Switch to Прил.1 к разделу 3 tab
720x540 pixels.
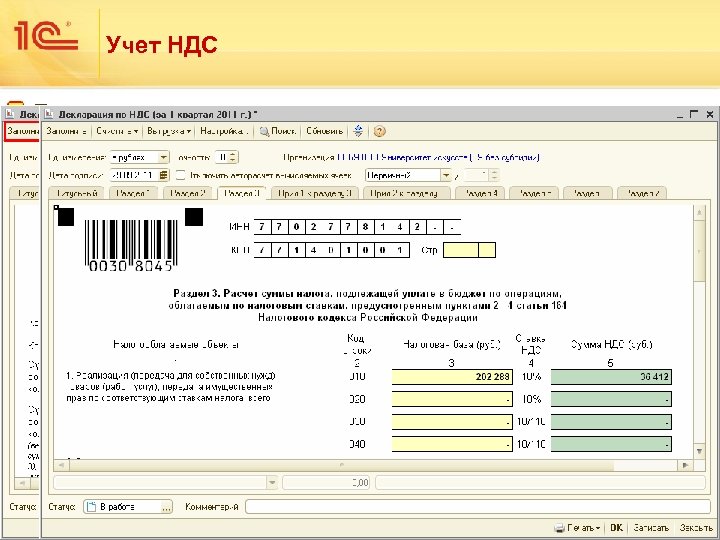point(315,193)
